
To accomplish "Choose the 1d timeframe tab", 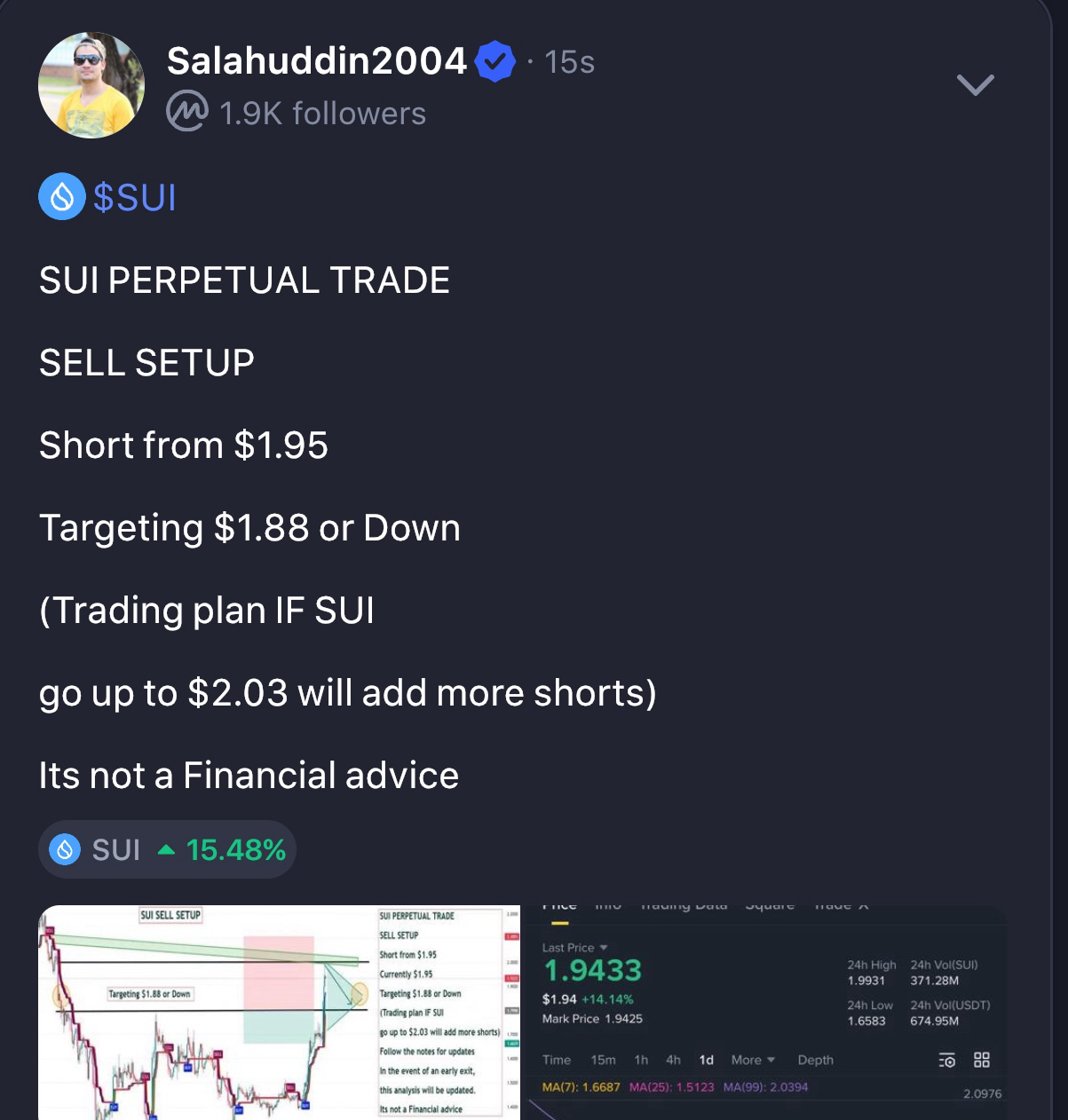I will [x=706, y=1060].
